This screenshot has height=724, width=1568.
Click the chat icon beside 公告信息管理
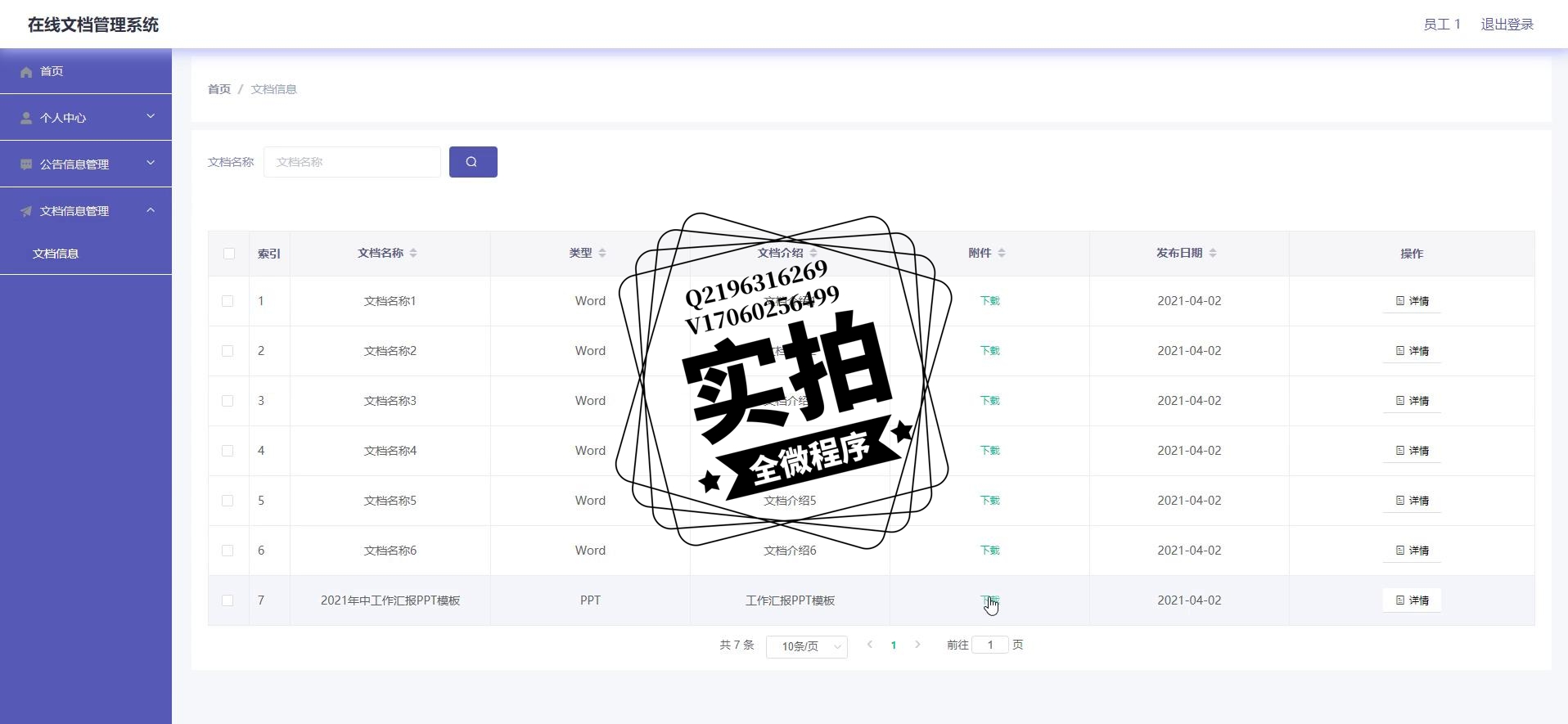click(26, 165)
